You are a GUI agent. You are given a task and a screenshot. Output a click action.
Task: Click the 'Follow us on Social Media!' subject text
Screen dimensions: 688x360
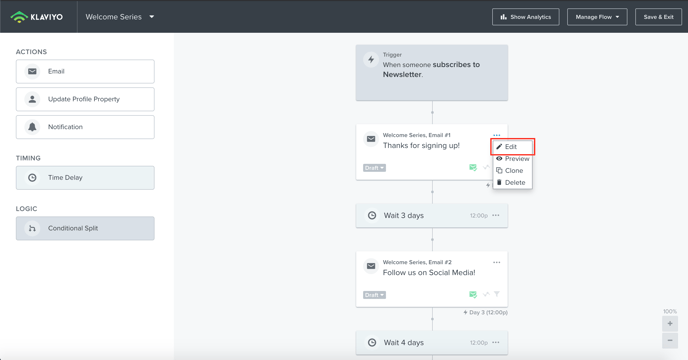click(429, 273)
